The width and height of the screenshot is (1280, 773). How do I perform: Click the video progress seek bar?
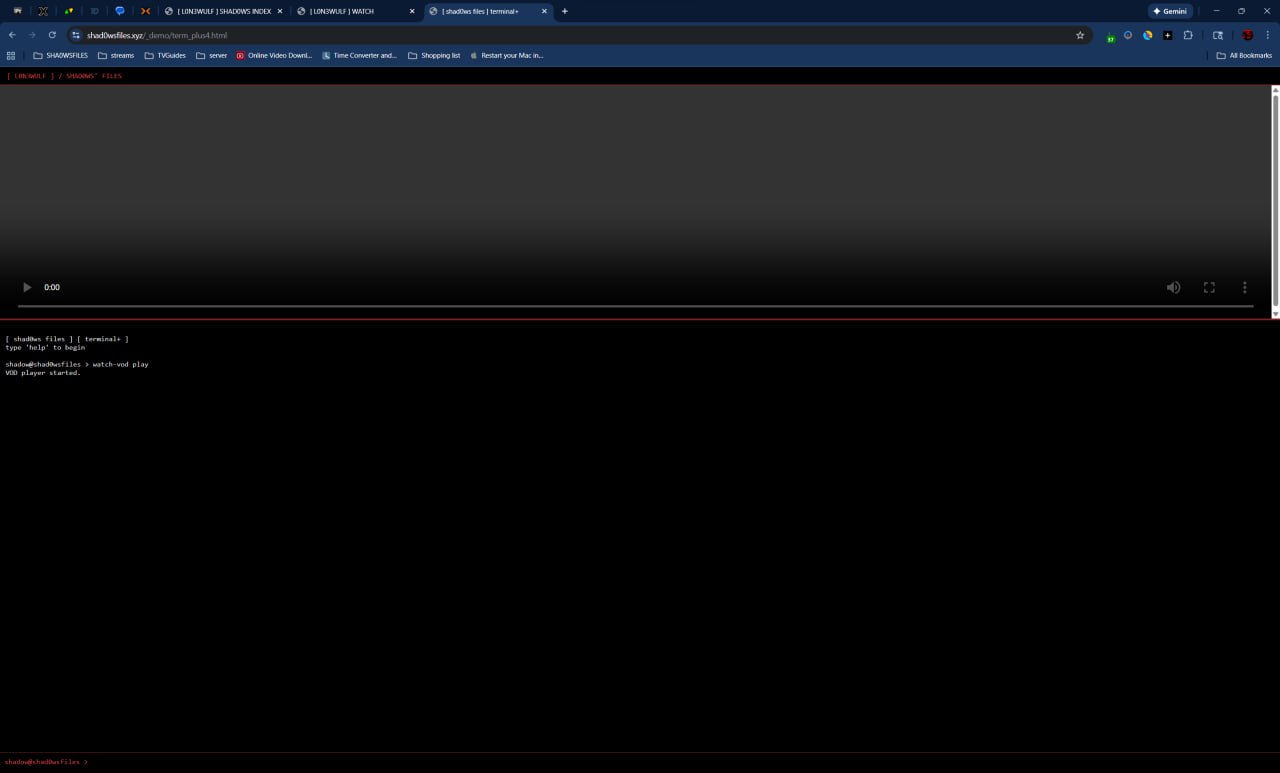pyautogui.click(x=635, y=306)
